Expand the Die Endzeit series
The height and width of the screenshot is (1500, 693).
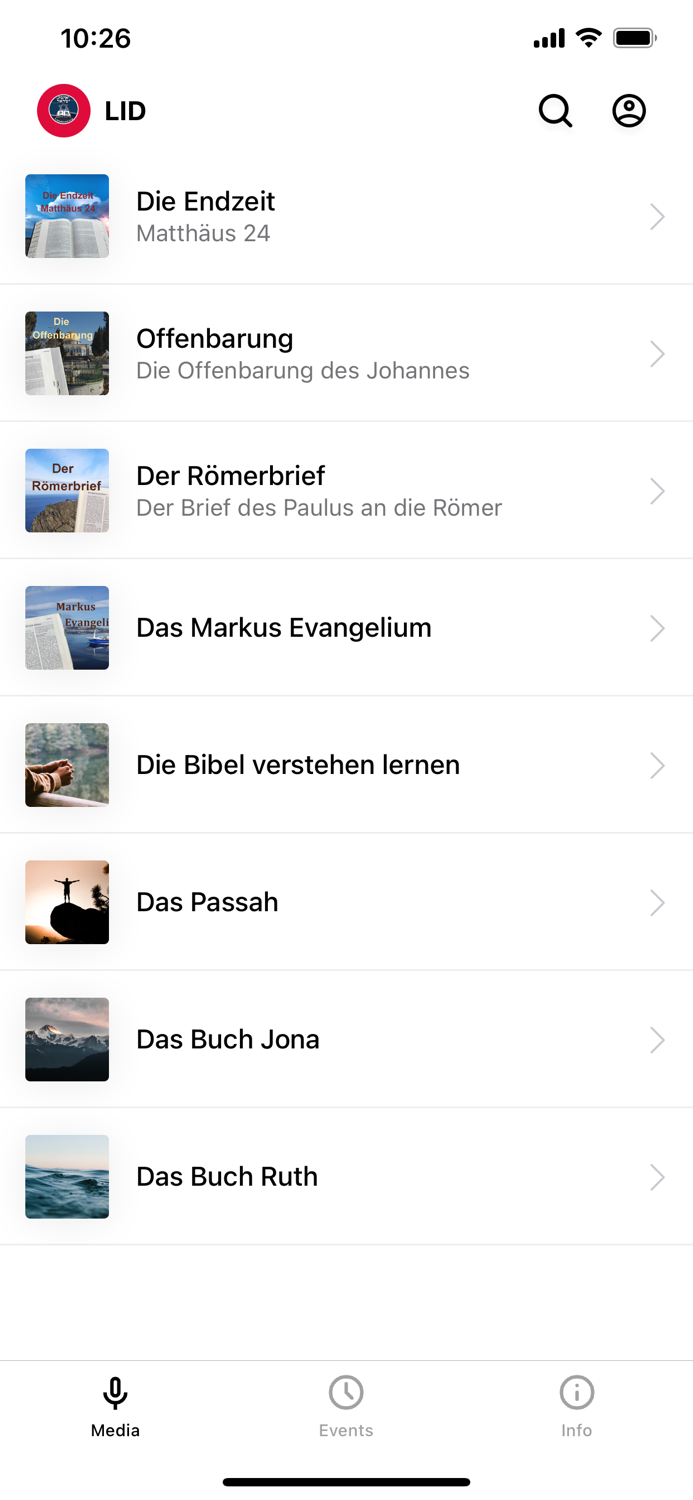657,216
